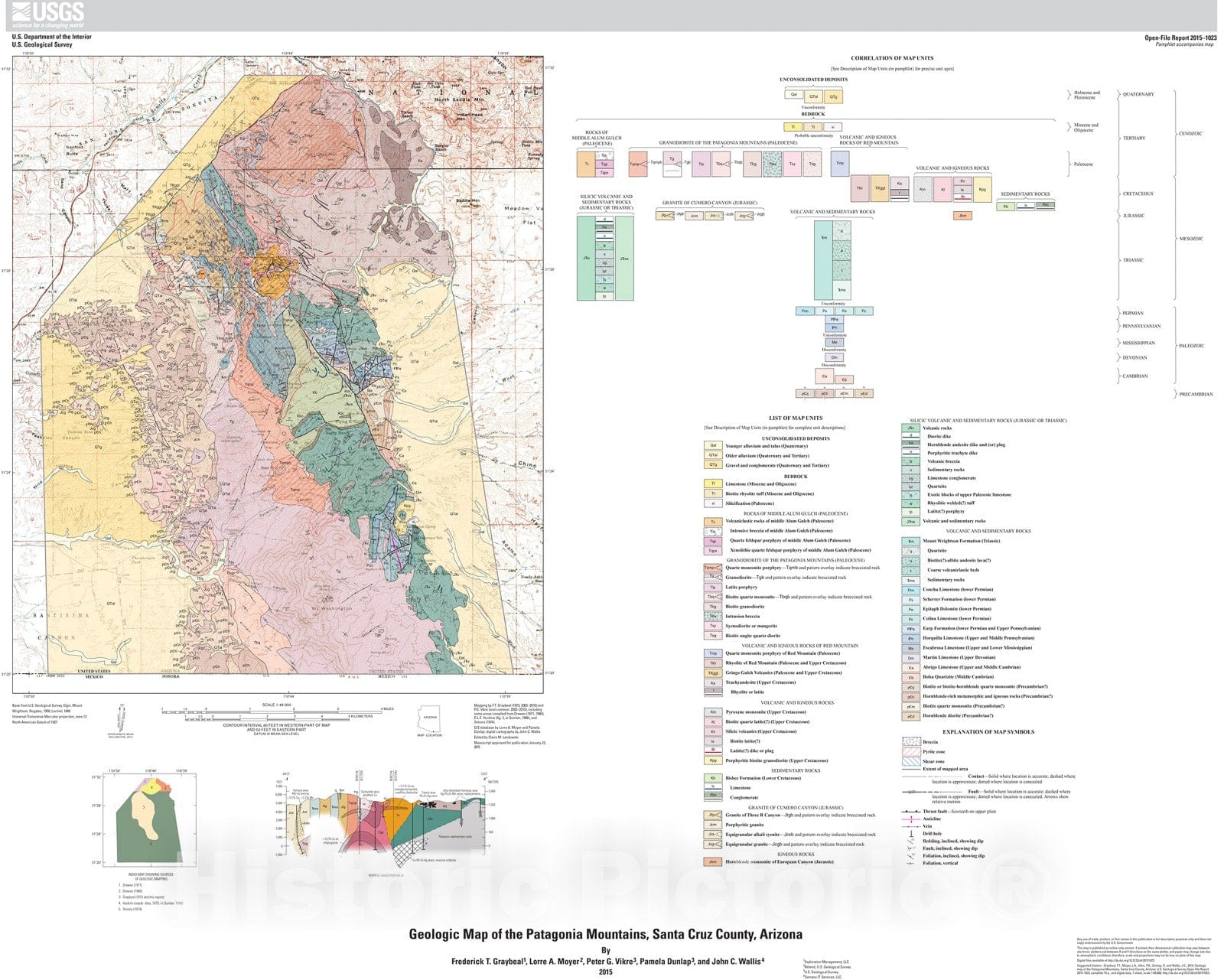
Task: Click the Drill hole symbol in the explanation
Action: [x=910, y=834]
